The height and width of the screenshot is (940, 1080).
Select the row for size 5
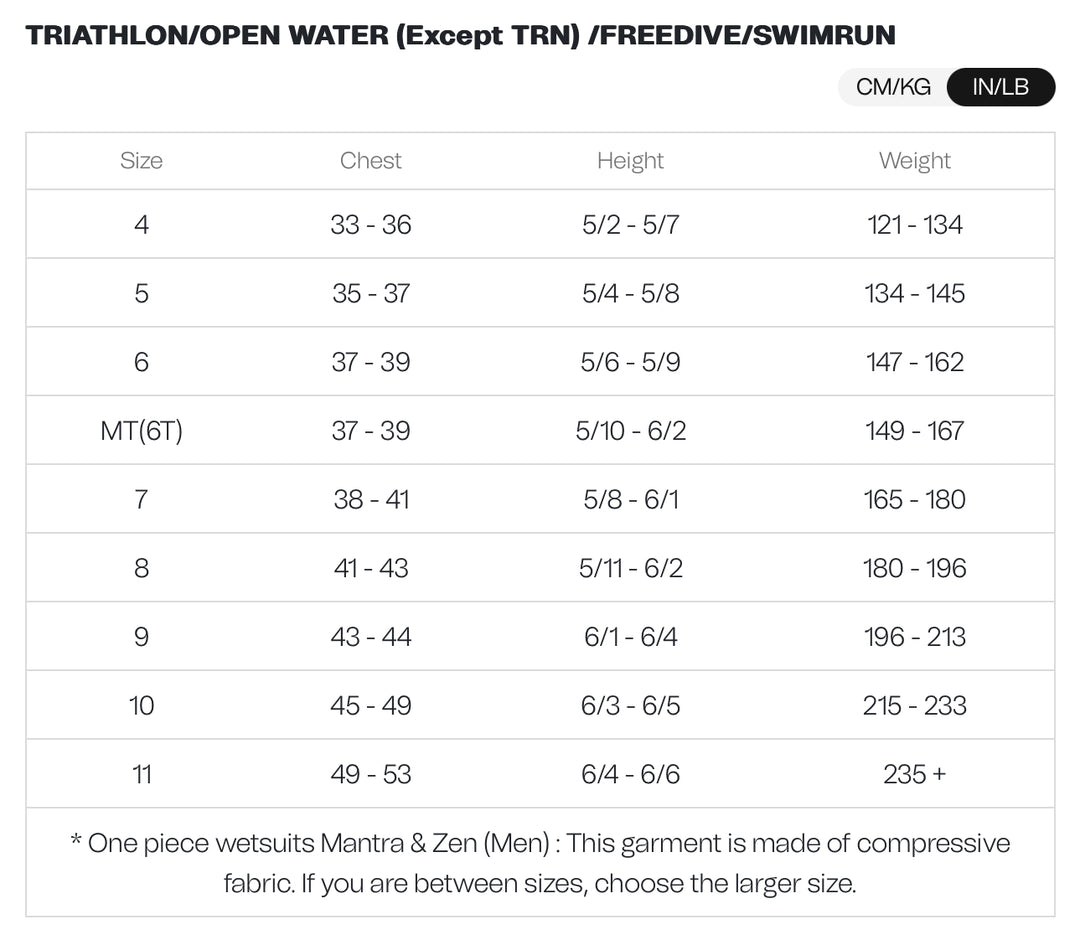coord(141,293)
